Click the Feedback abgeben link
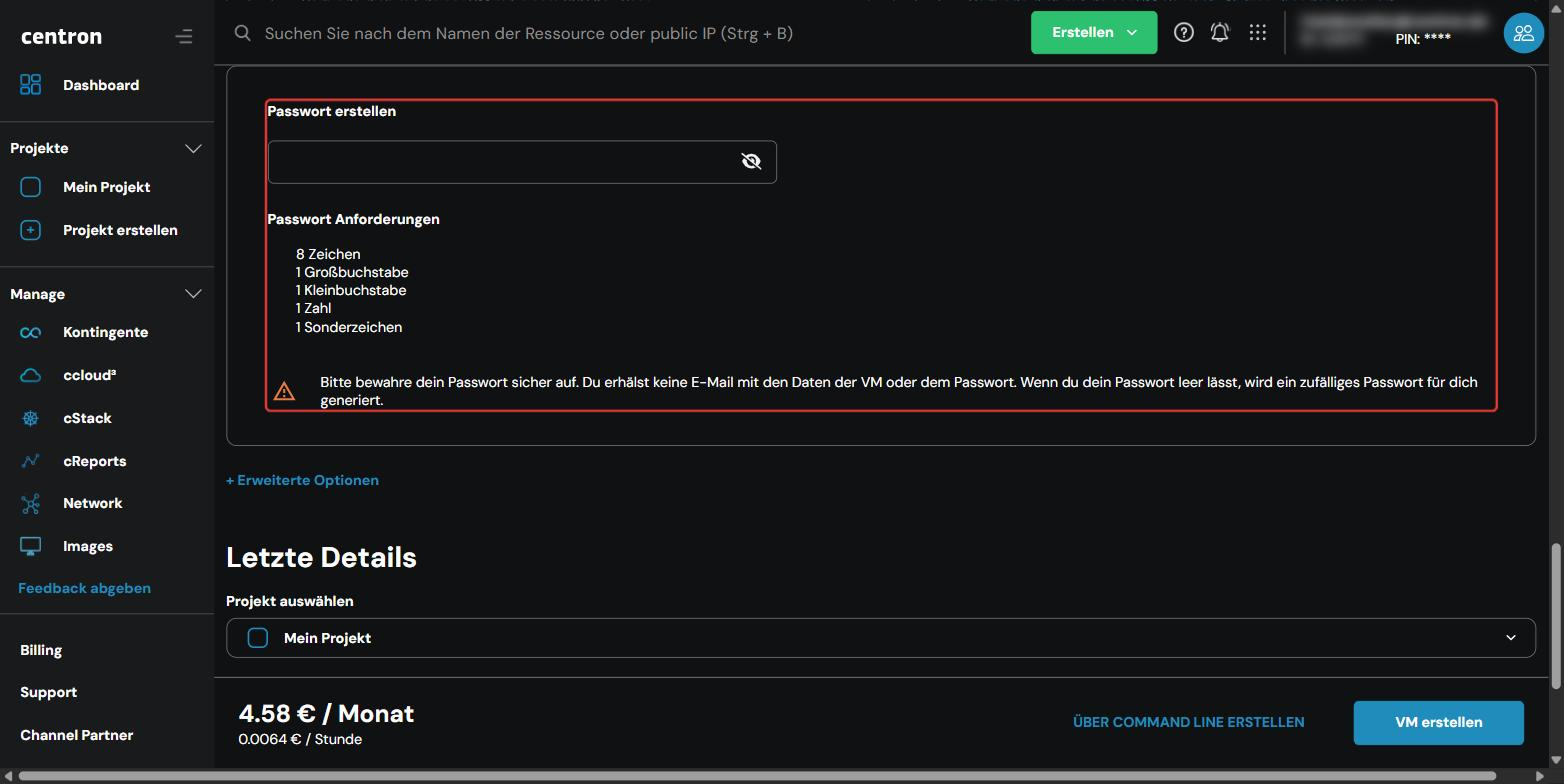1564x784 pixels. coord(84,588)
